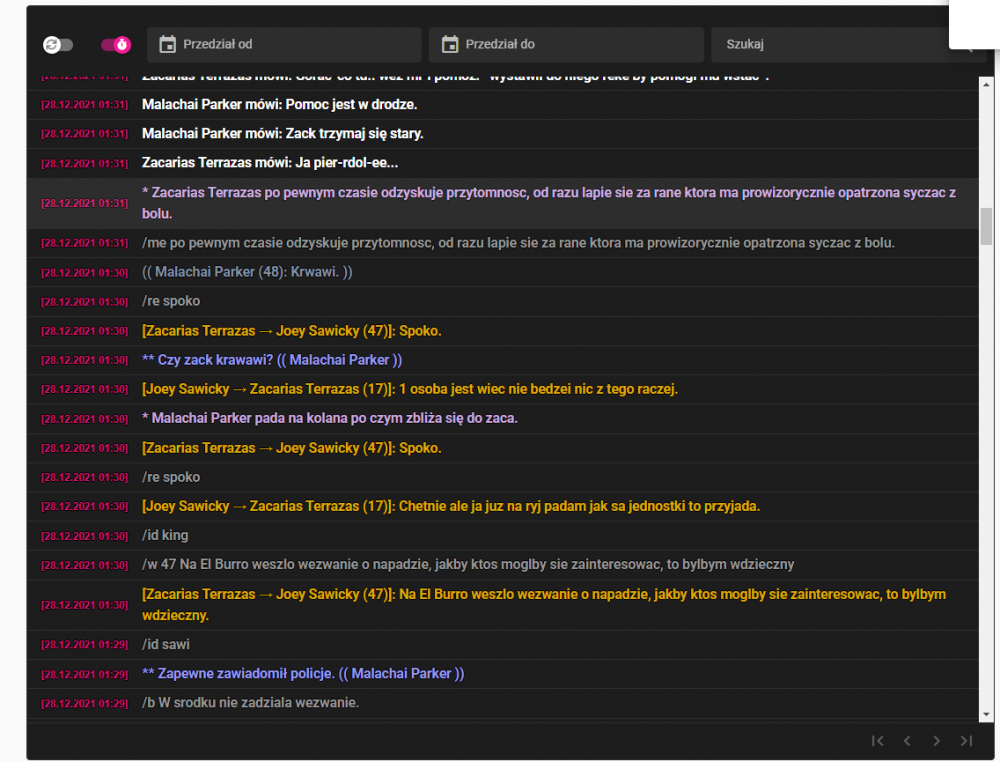
Task: Click the scrollbar down arrow
Action: 987,715
